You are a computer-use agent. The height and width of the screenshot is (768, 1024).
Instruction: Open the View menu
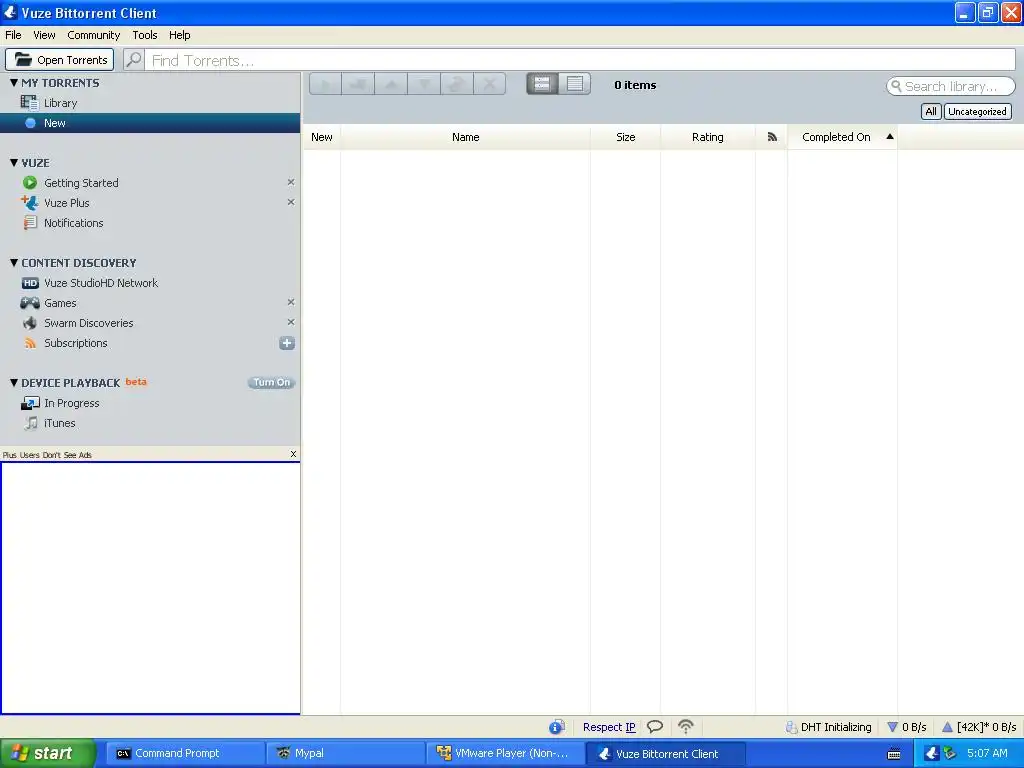(44, 35)
